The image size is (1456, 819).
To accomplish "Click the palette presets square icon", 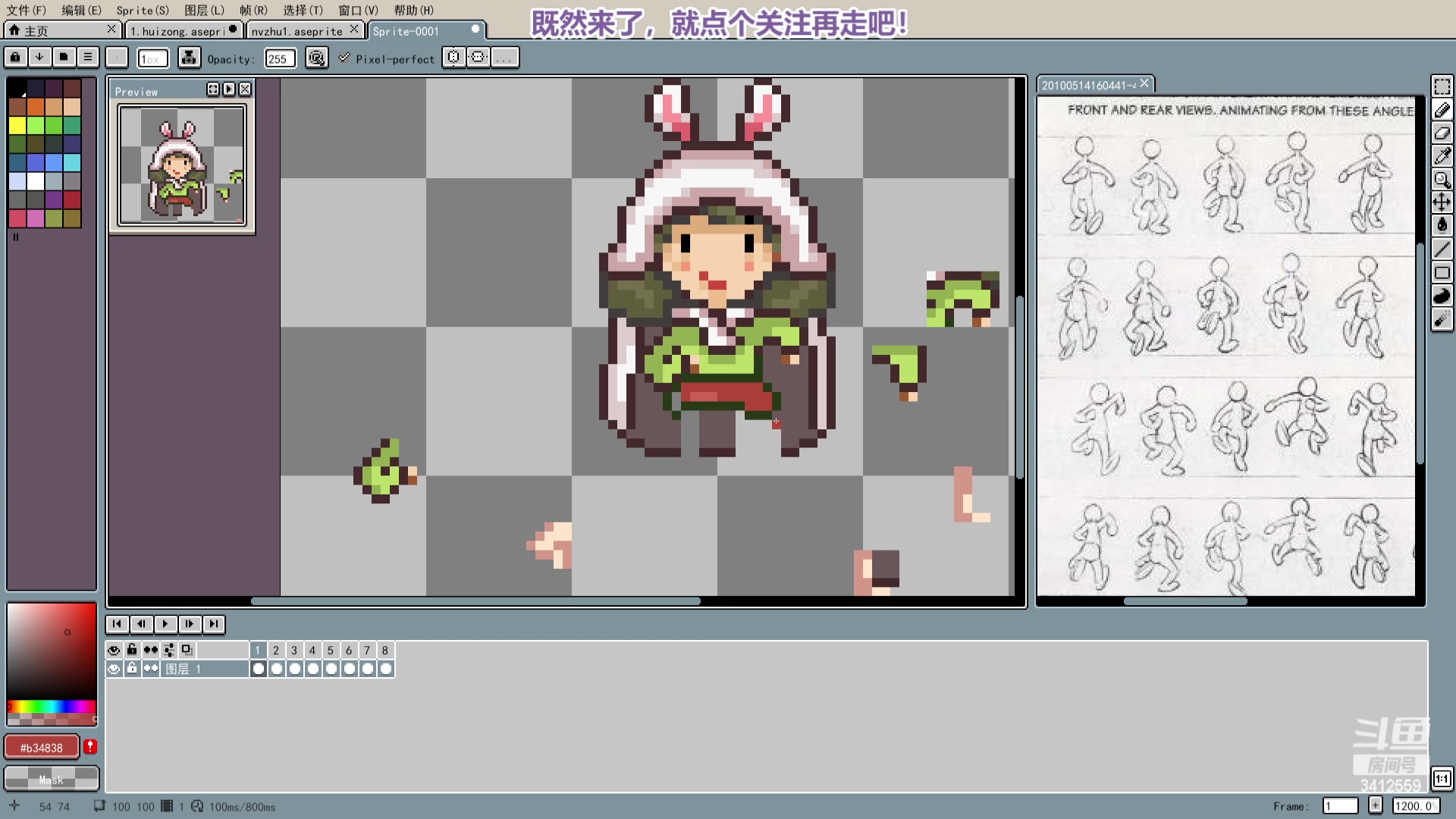I will point(64,57).
